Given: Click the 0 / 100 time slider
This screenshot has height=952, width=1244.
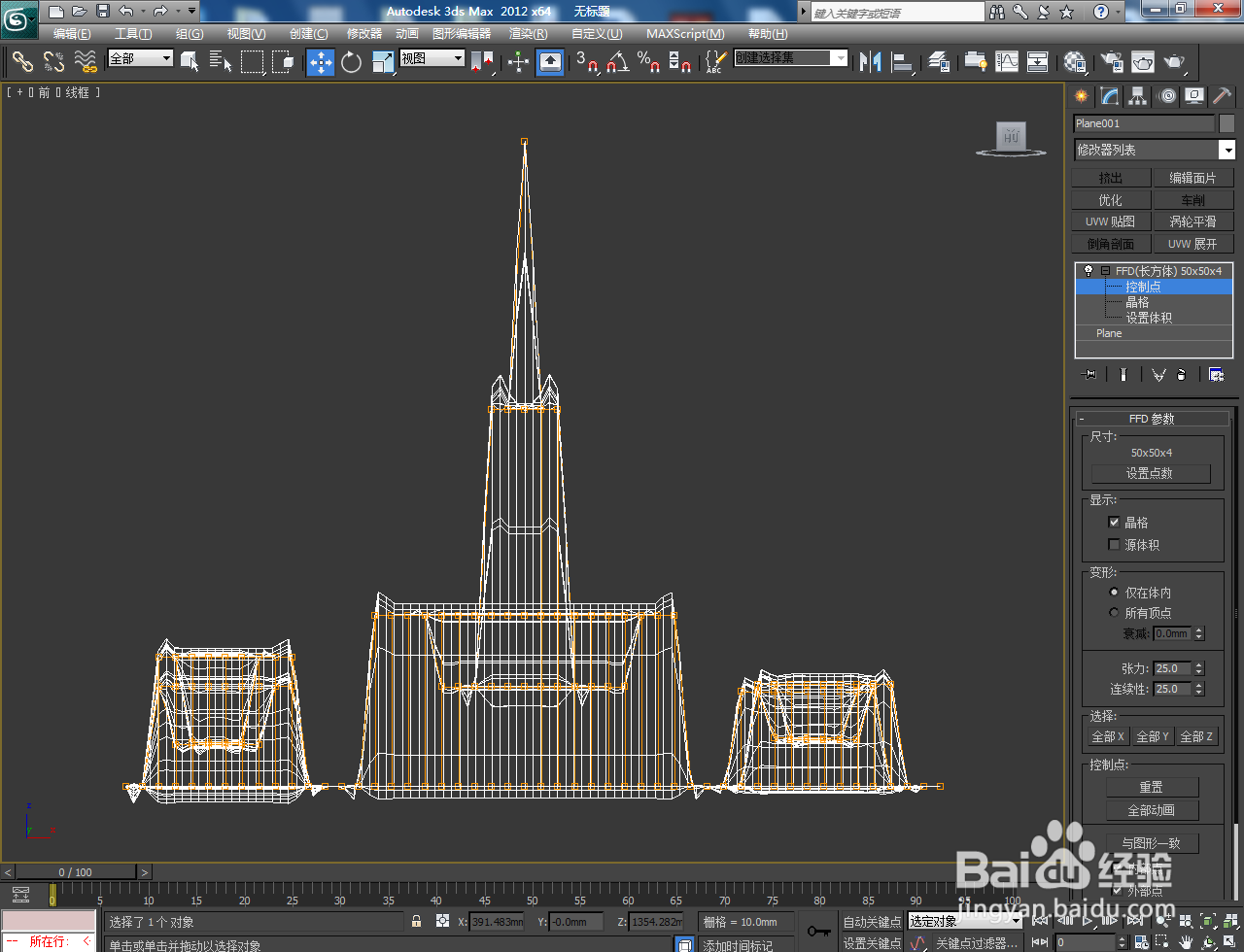Looking at the screenshot, I should point(76,871).
